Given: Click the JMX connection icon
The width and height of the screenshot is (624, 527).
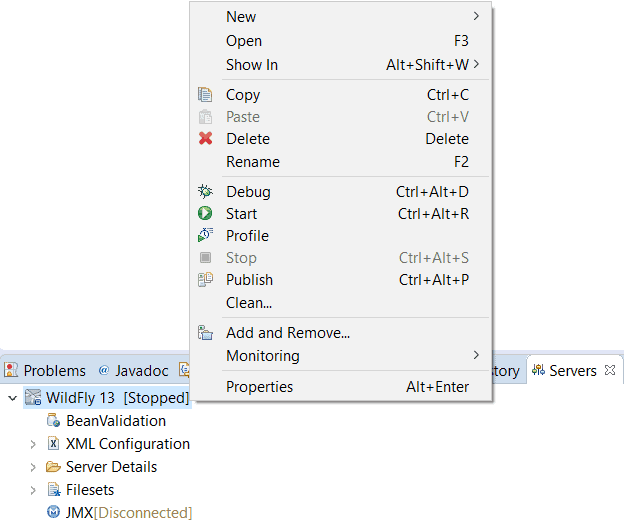Looking at the screenshot, I should [x=53, y=512].
